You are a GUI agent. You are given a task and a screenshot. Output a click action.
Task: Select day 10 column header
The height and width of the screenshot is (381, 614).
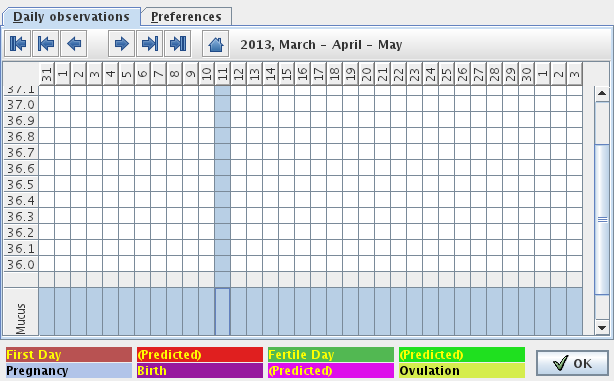click(206, 74)
